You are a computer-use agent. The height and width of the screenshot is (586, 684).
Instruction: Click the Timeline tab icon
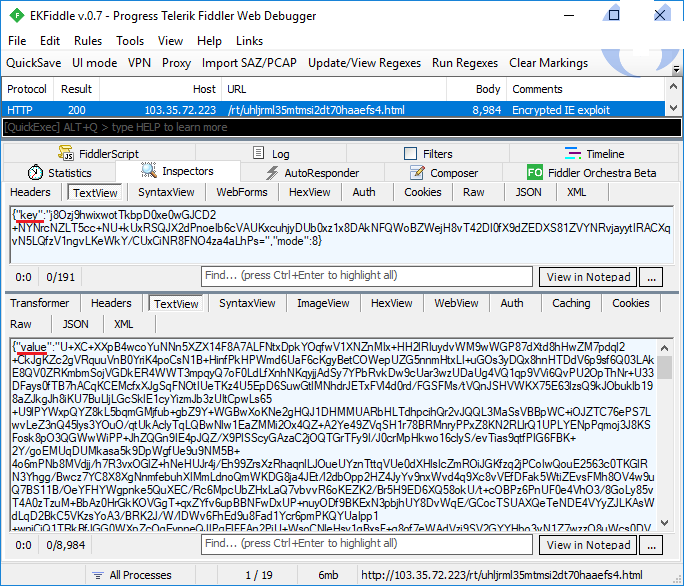tap(573, 153)
